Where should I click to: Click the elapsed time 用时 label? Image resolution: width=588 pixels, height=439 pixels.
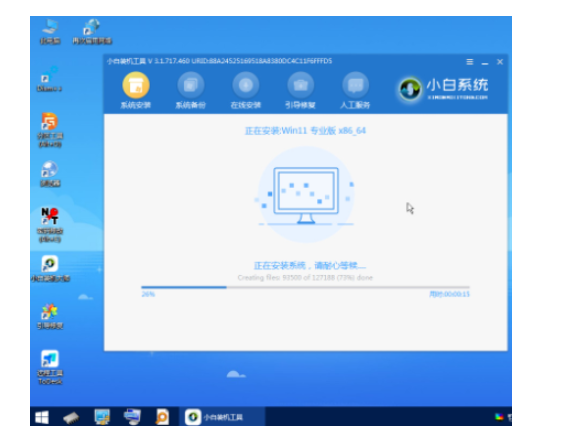[449, 294]
